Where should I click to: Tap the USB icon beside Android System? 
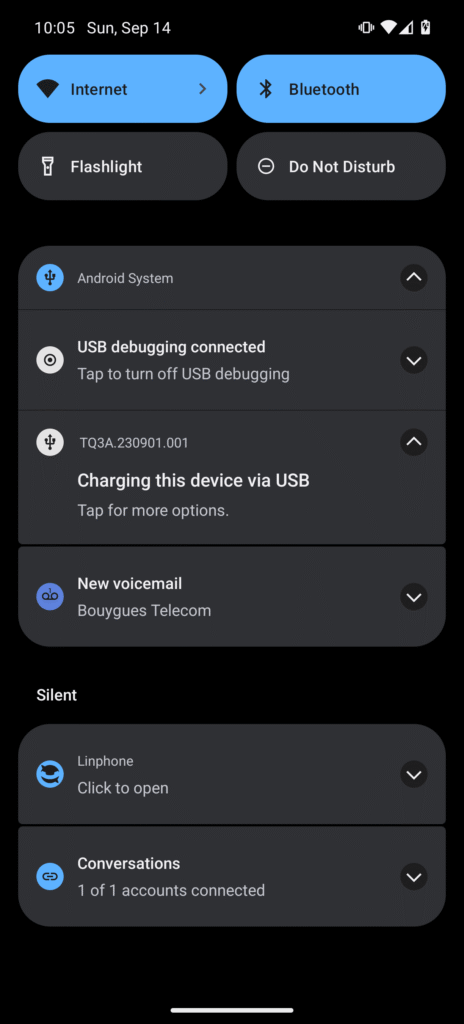[x=50, y=278]
